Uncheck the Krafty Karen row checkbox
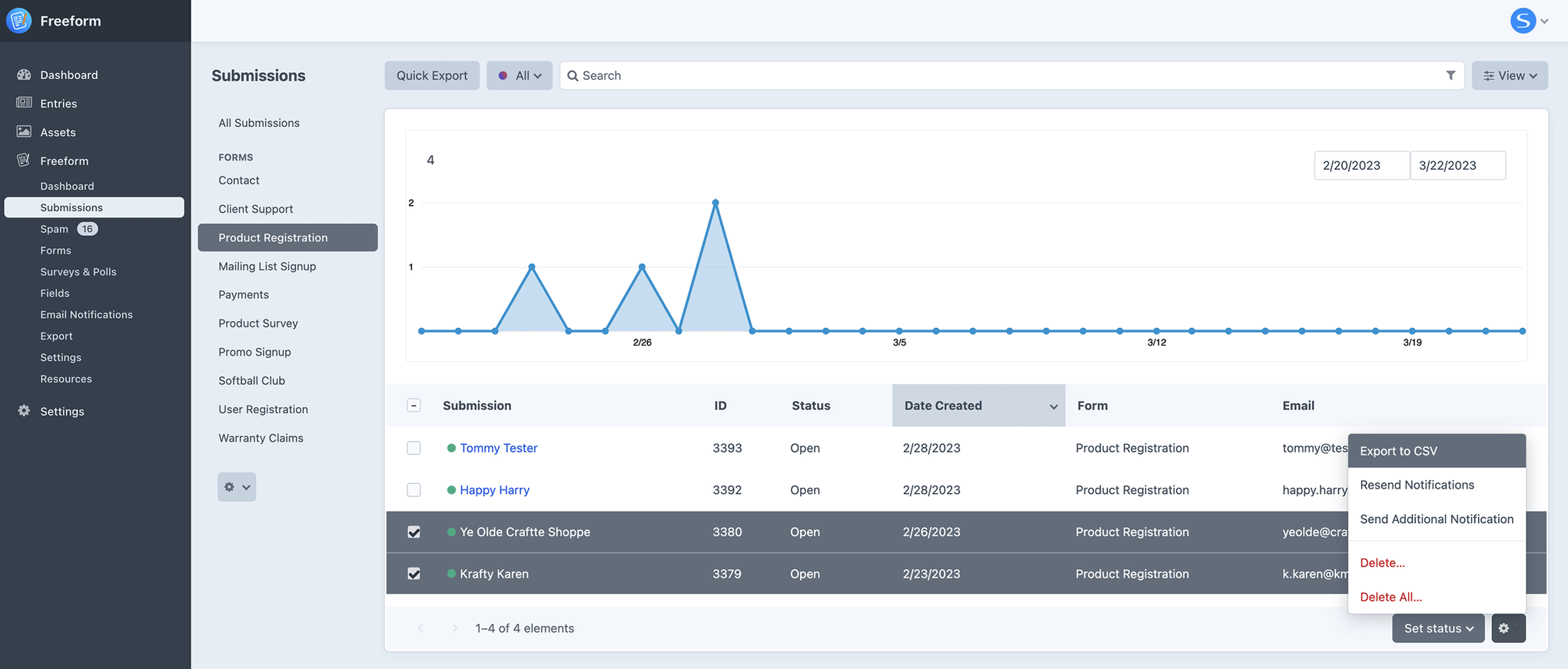This screenshot has height=669, width=1568. pyautogui.click(x=414, y=574)
